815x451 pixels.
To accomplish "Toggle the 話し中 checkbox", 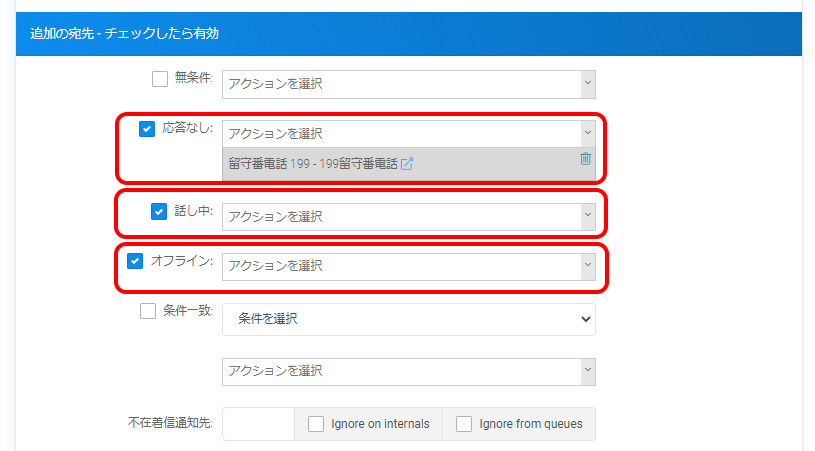I will pos(158,211).
